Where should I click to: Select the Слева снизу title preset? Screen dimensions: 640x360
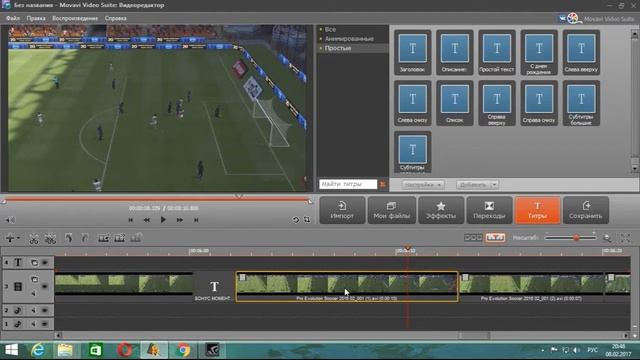[x=412, y=103]
